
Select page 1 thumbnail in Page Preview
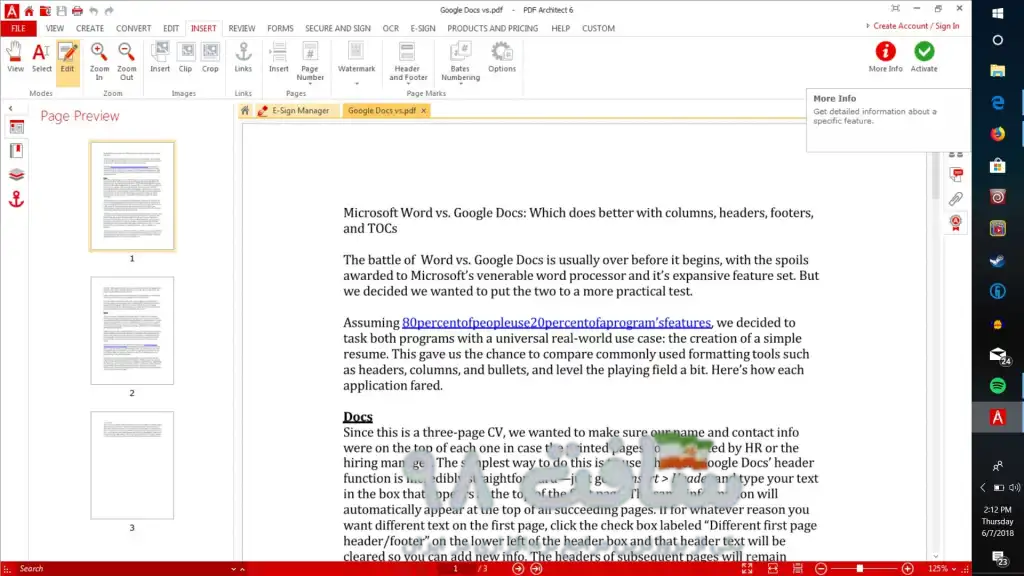(x=132, y=196)
